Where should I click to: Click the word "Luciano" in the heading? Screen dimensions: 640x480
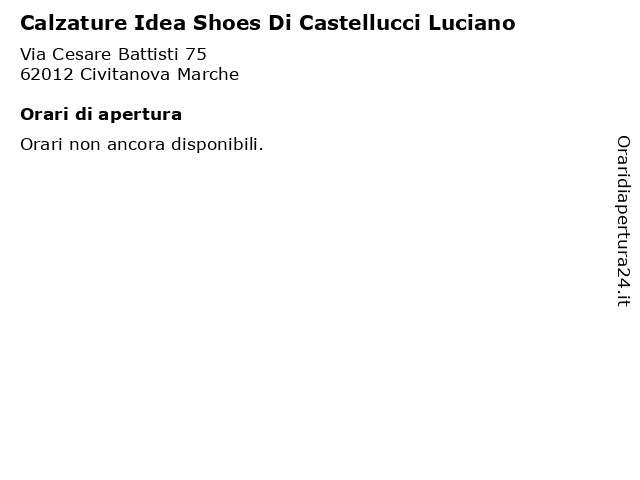click(472, 23)
